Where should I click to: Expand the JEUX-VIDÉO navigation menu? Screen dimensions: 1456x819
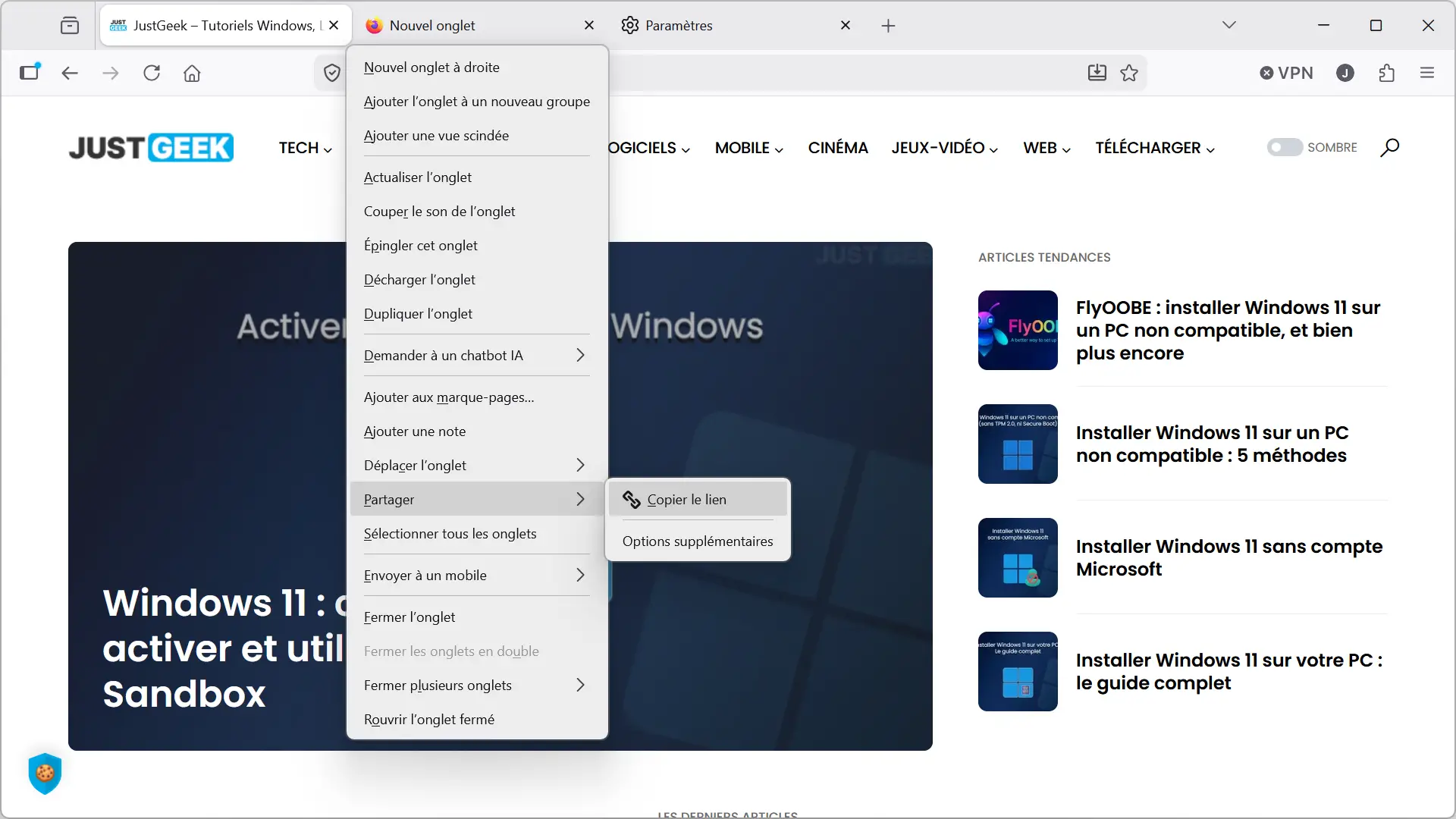945,148
